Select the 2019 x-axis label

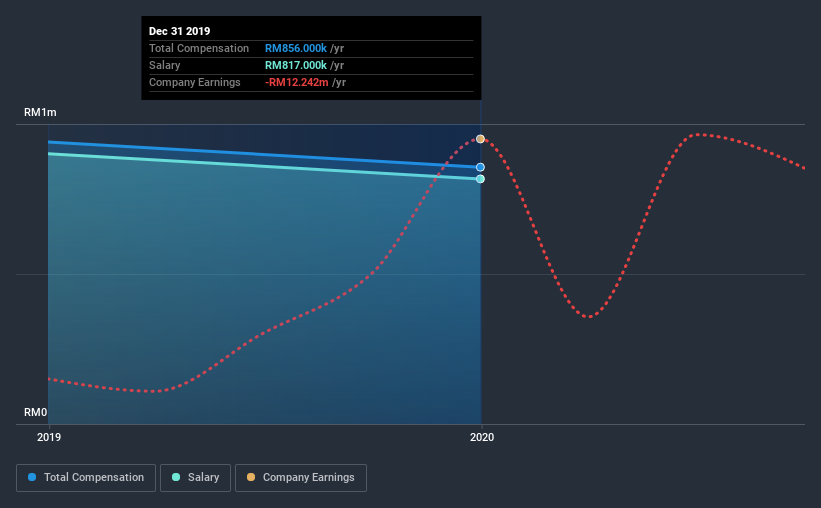point(49,437)
